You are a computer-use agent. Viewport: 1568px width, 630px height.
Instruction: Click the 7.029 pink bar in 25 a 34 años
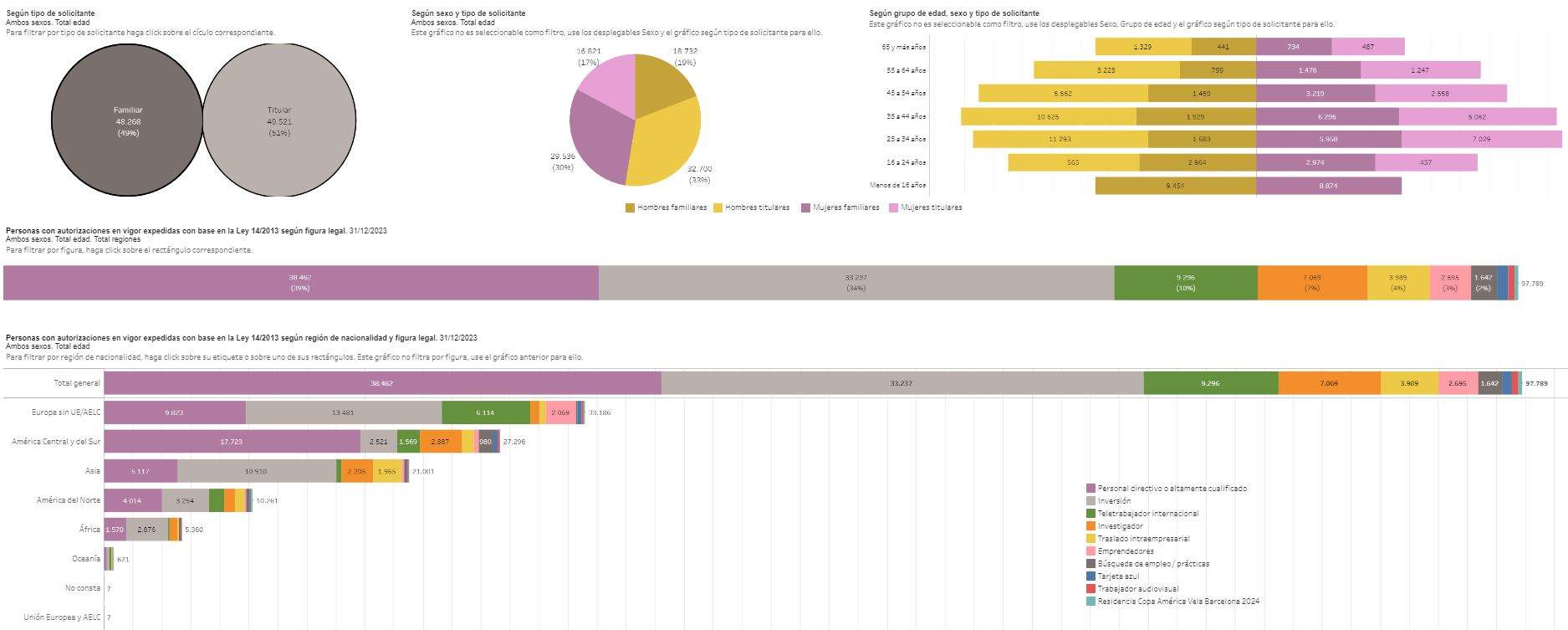click(1482, 139)
